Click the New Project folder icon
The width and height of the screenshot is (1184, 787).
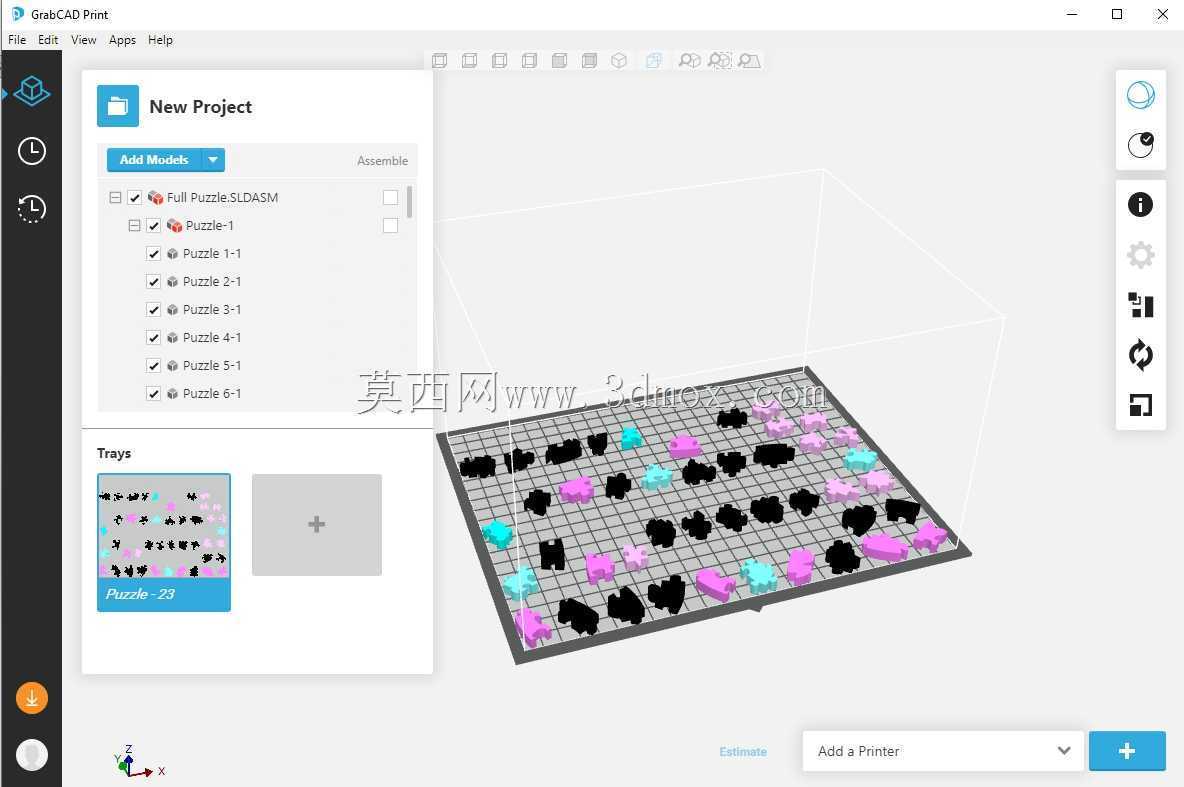point(118,106)
